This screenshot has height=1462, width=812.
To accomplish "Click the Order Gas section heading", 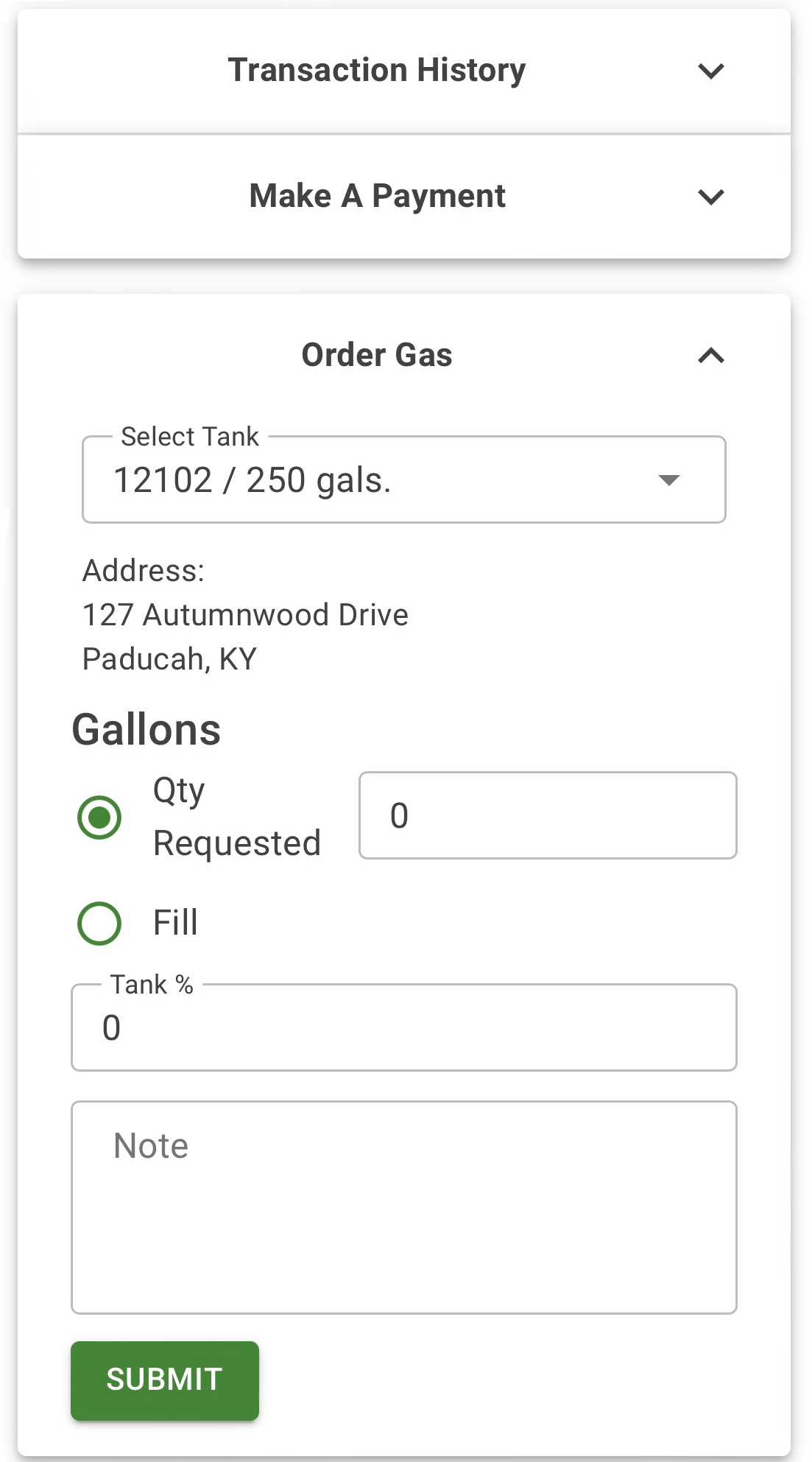I will tap(377, 355).
